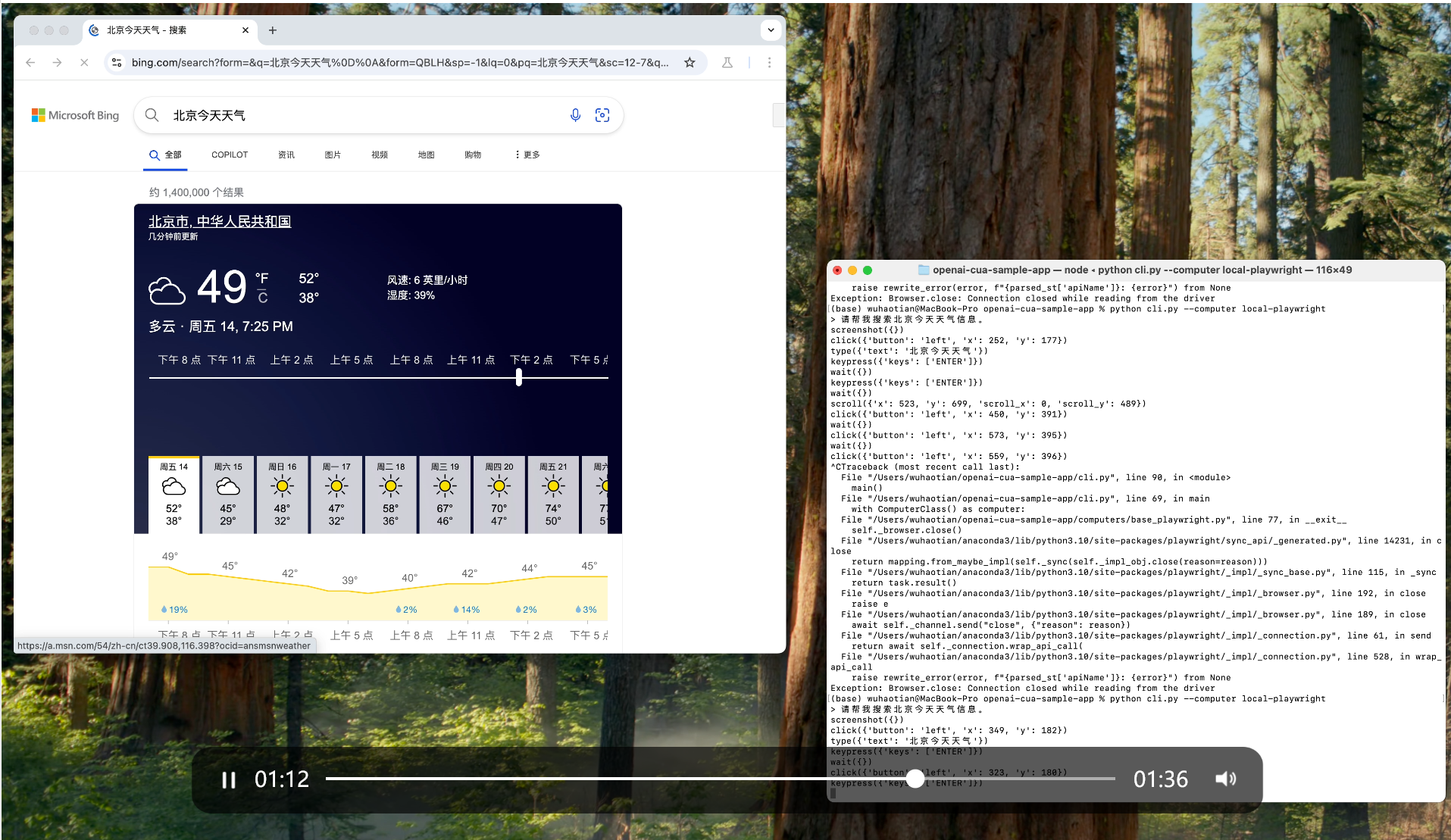The image size is (1451, 840).
Task: Stop page loading with the X icon
Action: coord(84,62)
